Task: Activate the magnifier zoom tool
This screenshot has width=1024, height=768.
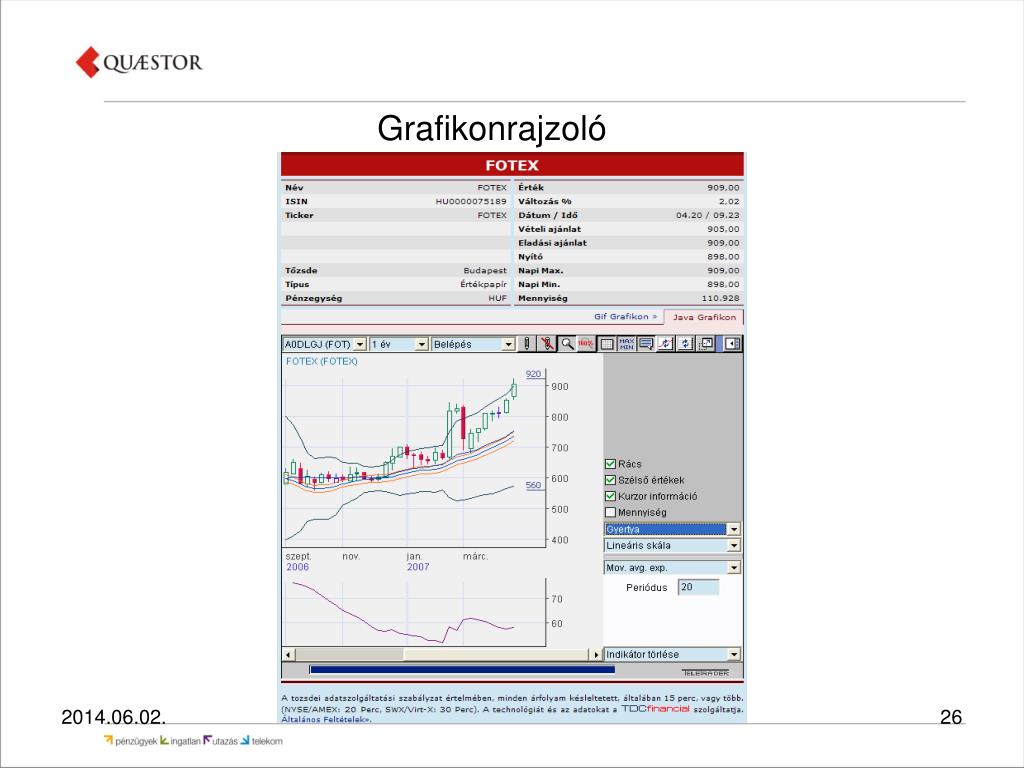Action: pos(567,344)
